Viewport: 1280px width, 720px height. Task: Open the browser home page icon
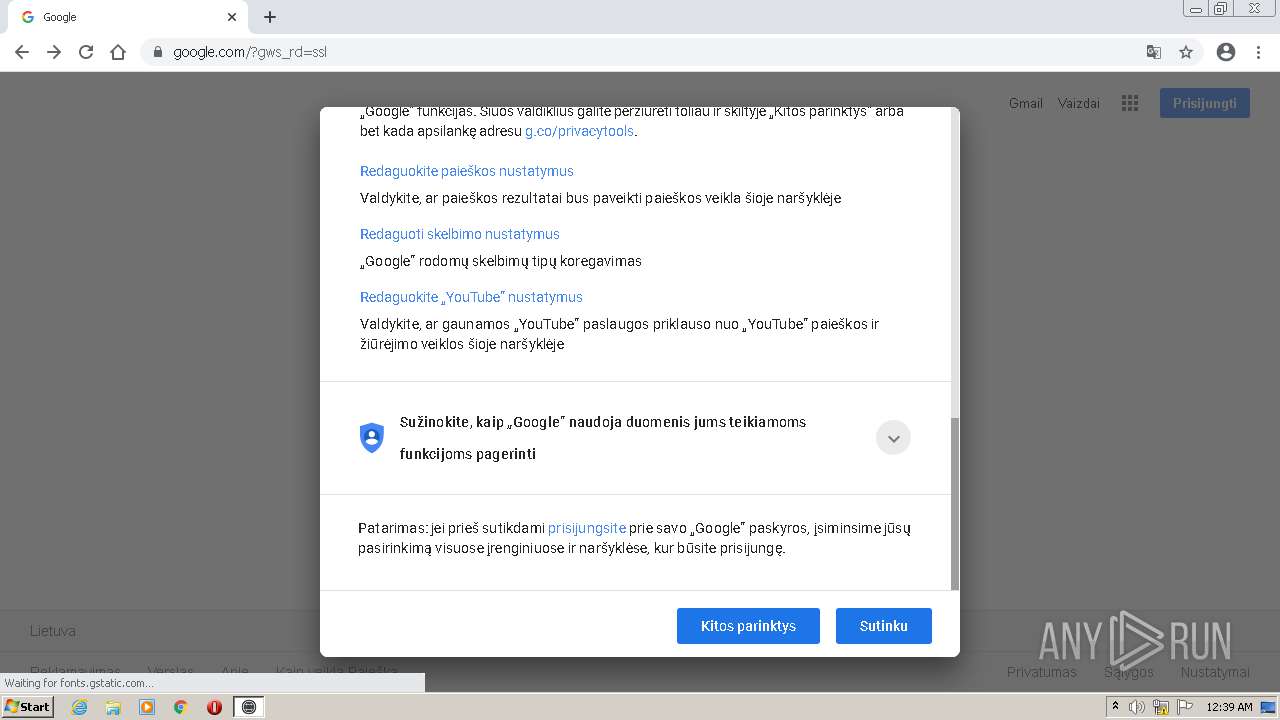tap(118, 52)
